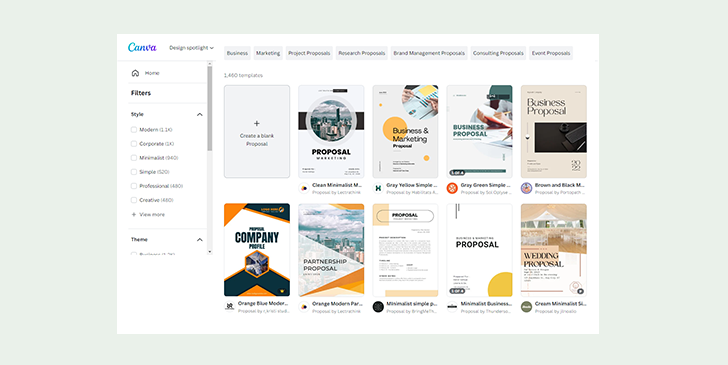The height and width of the screenshot is (365, 728).
Task: Collapse the Style filter section
Action: point(200,114)
